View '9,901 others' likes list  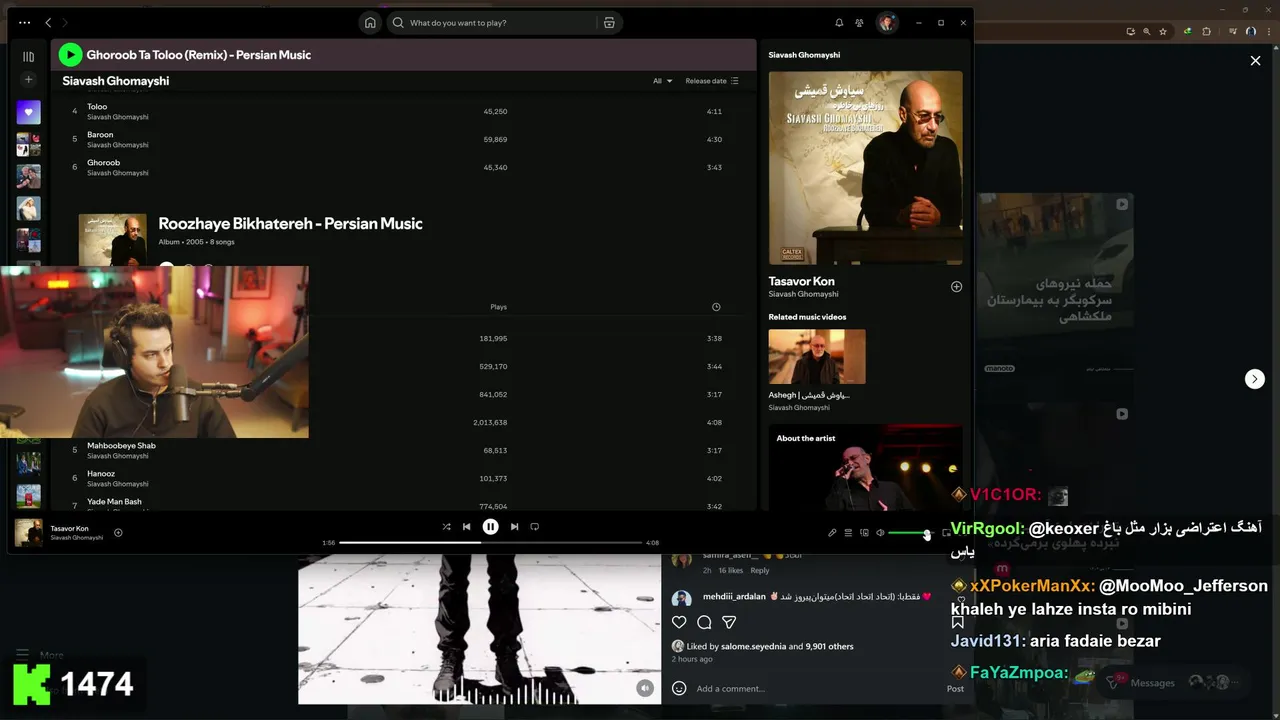[x=829, y=646]
